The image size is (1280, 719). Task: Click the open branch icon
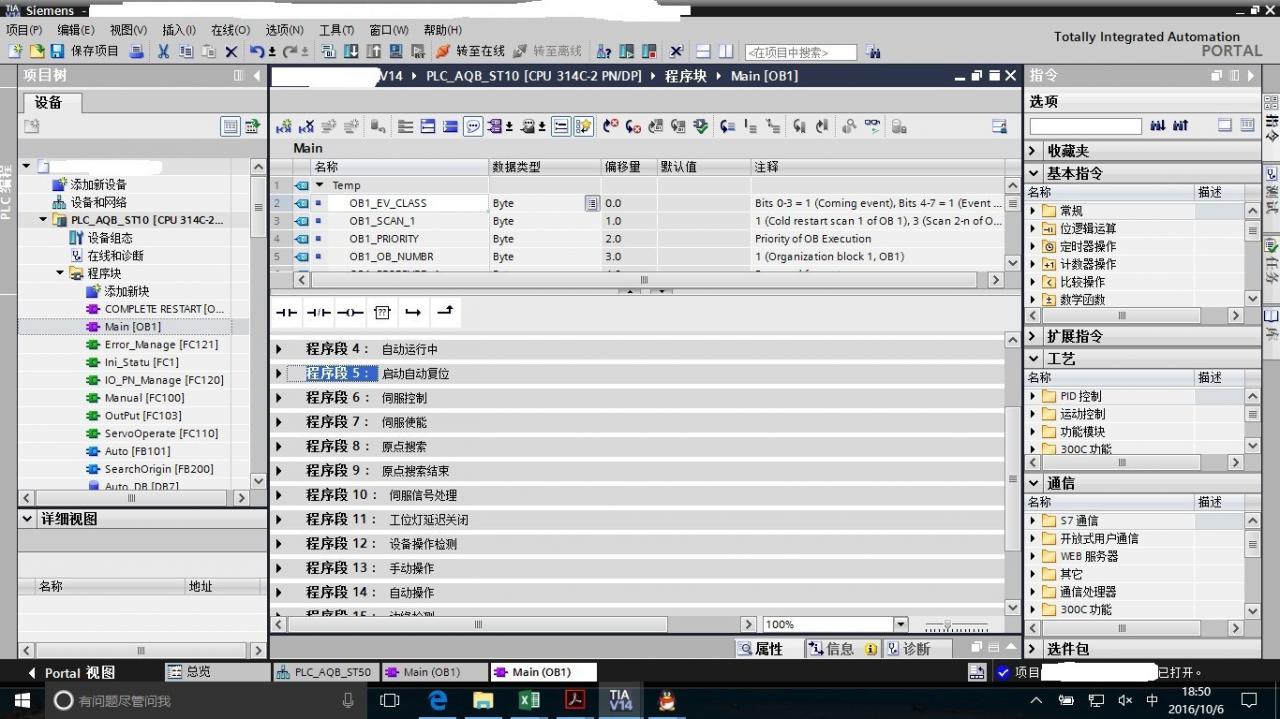coord(413,312)
